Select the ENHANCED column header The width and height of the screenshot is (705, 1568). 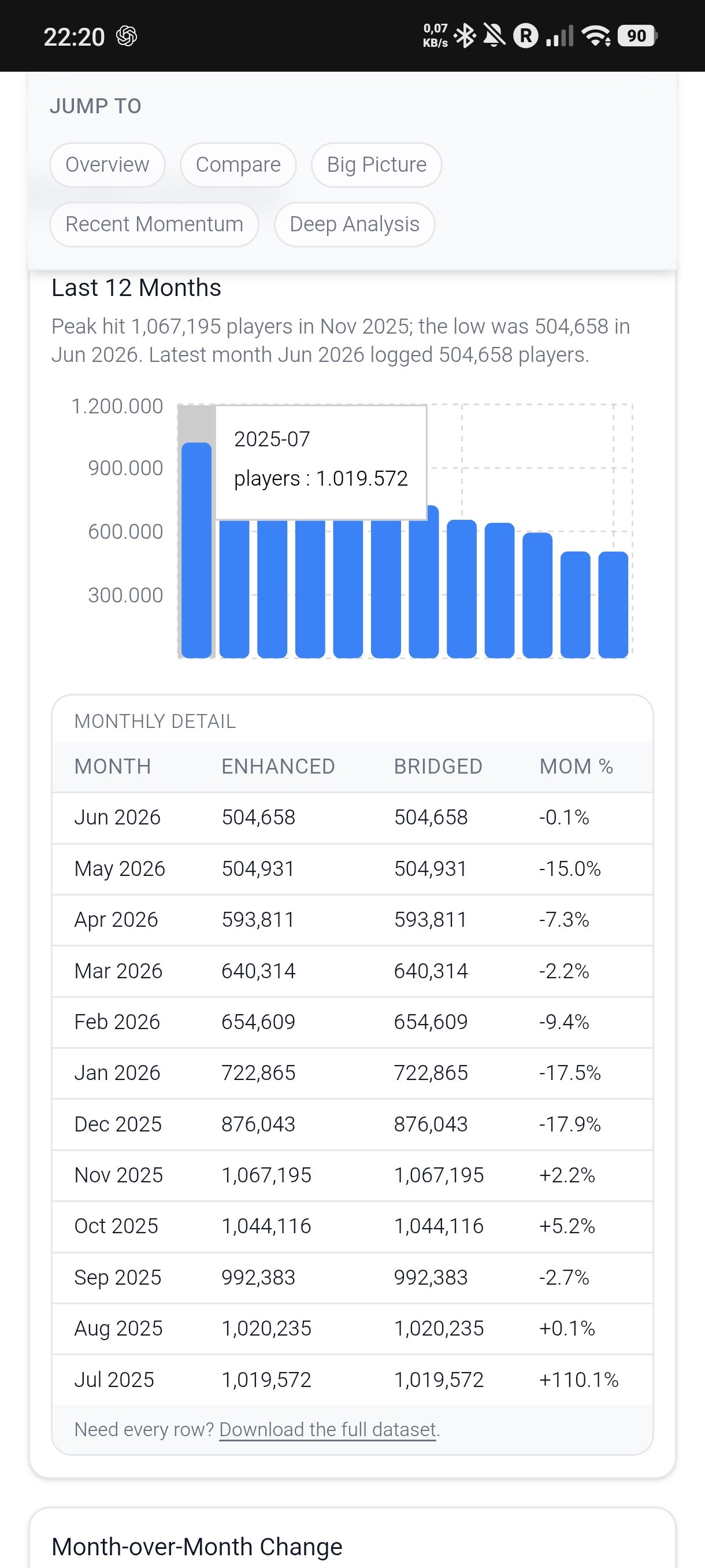pyautogui.click(x=278, y=766)
